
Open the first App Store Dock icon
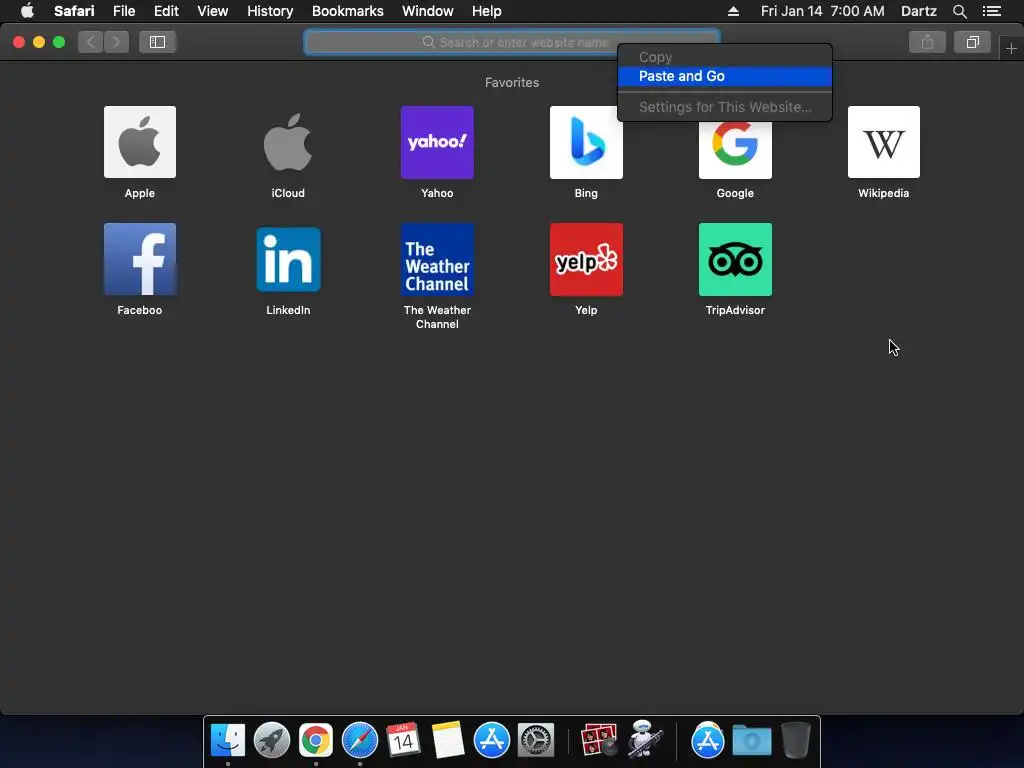491,740
